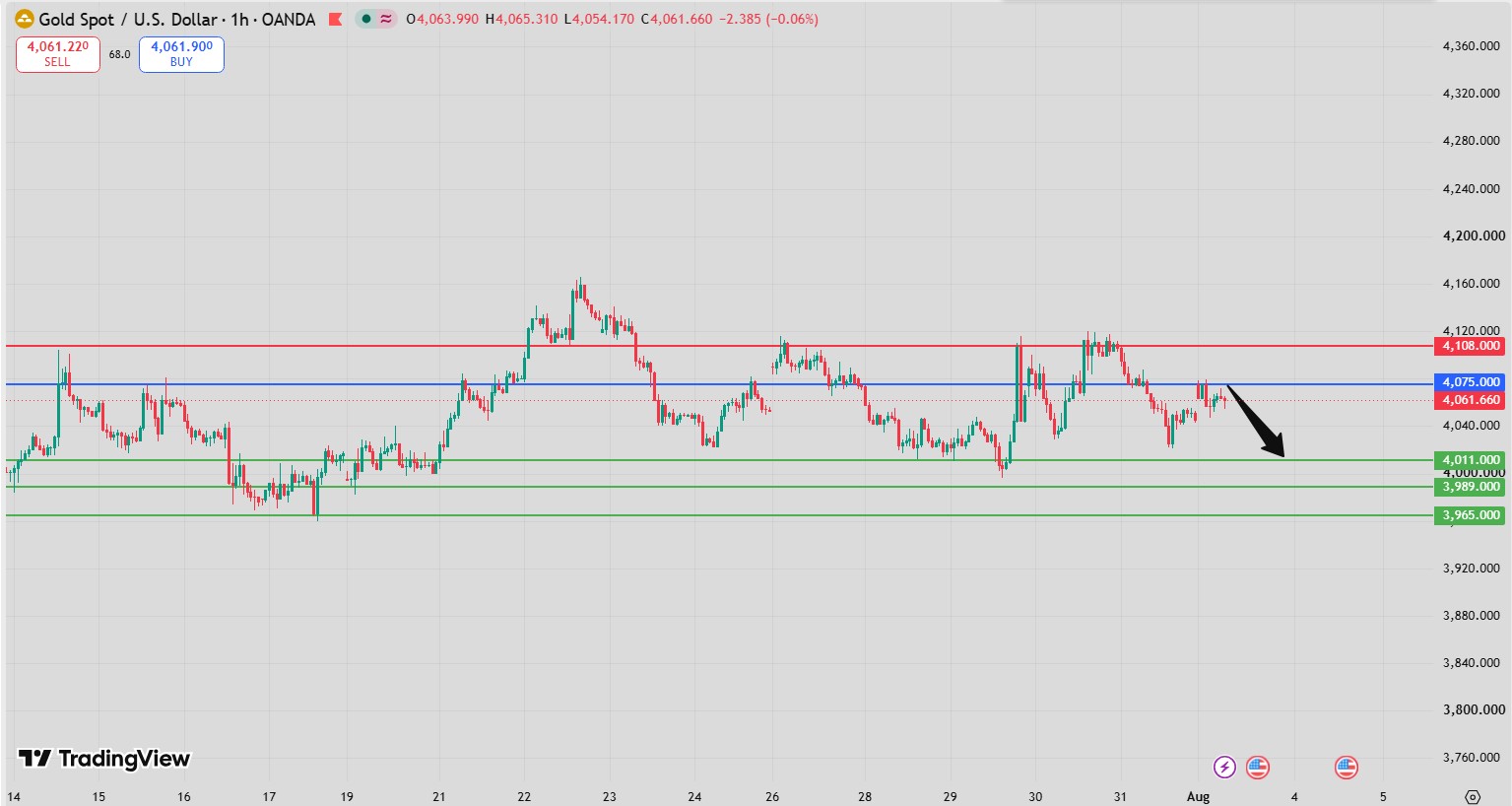
Task: Click date 22 on the time axis
Action: 524,796
